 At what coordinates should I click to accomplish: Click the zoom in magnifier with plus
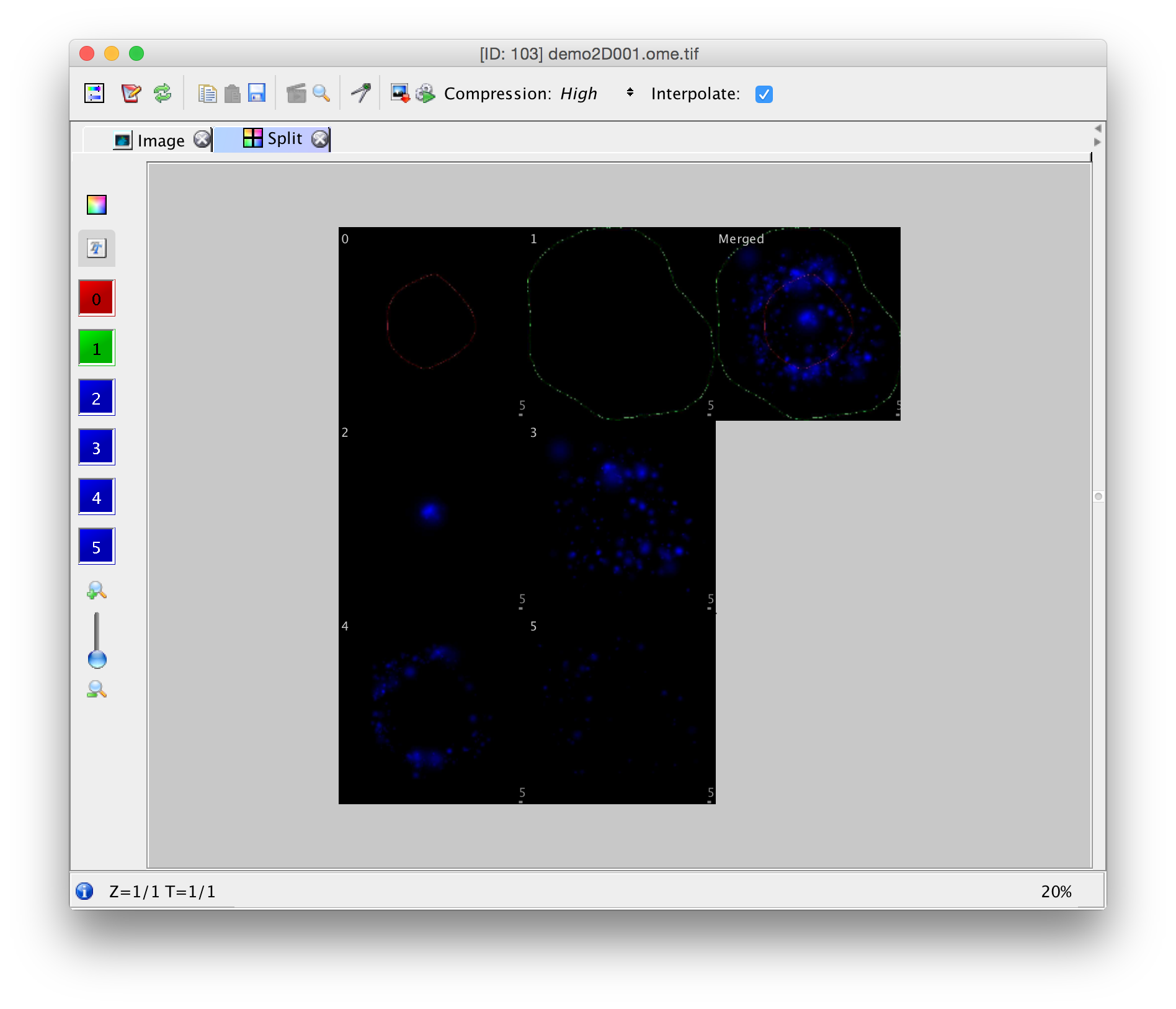[97, 590]
